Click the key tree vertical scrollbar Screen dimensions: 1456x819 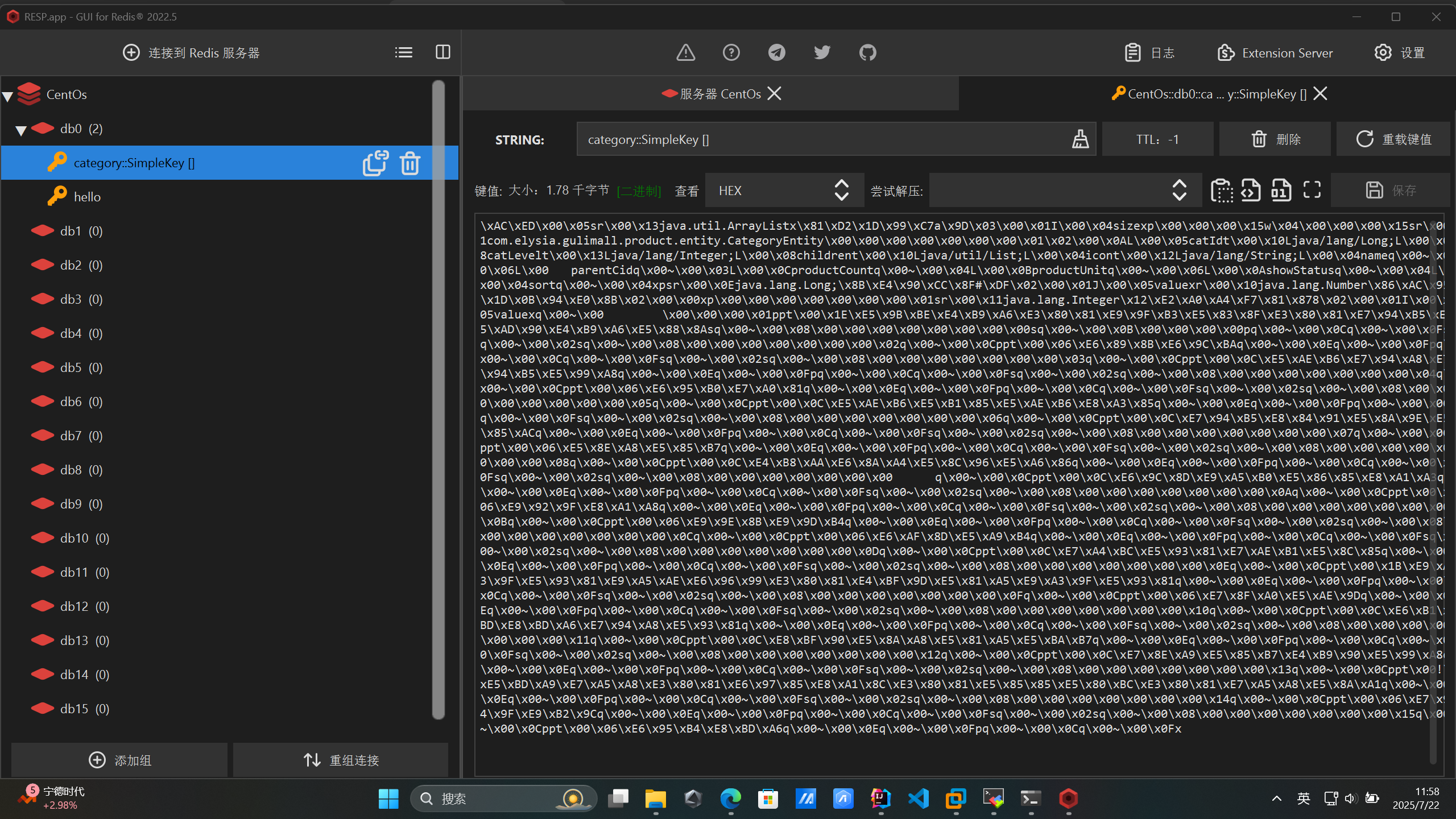tap(438, 400)
